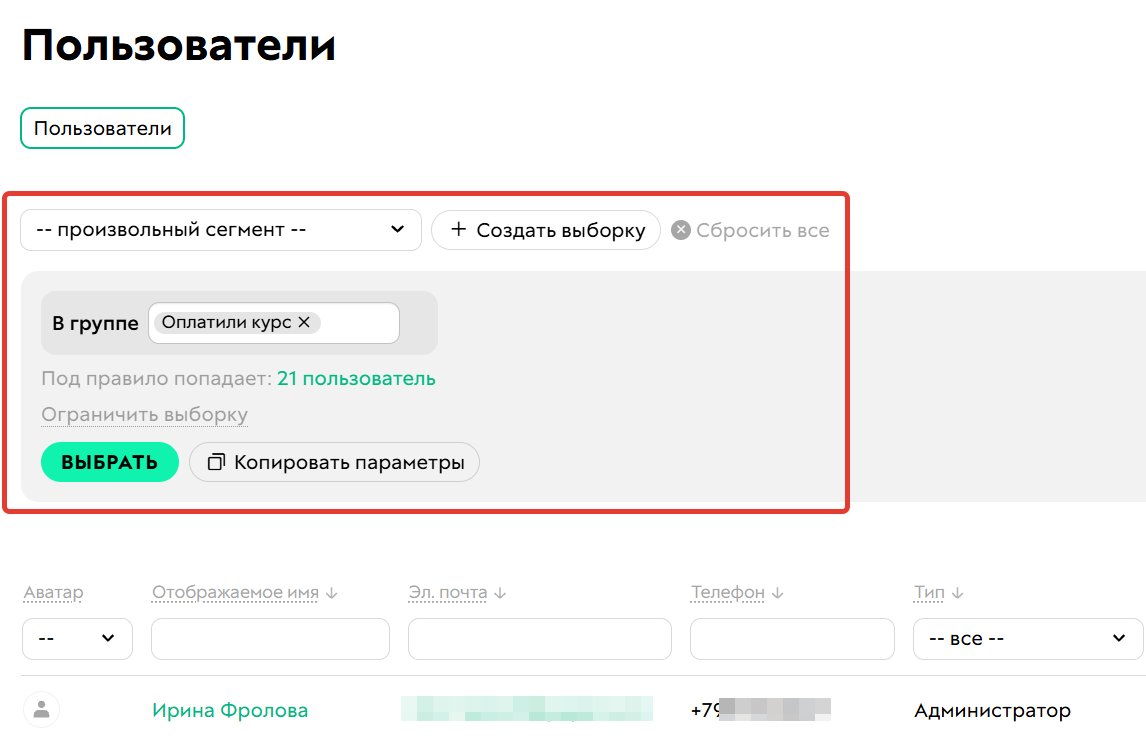
Task: Select the Пользователи tab
Action: (101, 127)
